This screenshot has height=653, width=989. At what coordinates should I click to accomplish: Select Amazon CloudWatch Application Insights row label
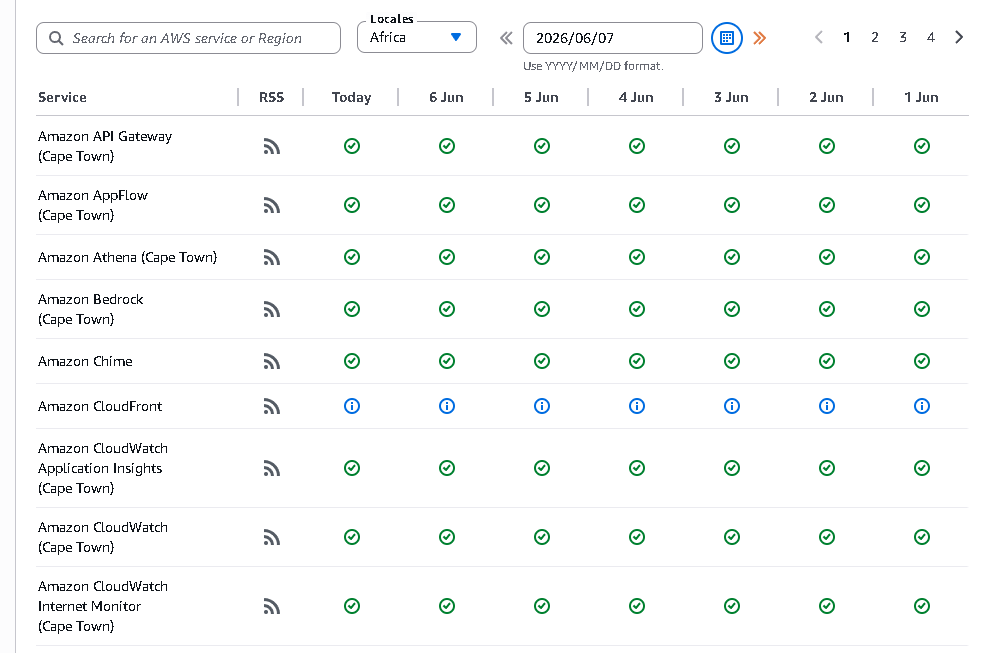click(103, 468)
